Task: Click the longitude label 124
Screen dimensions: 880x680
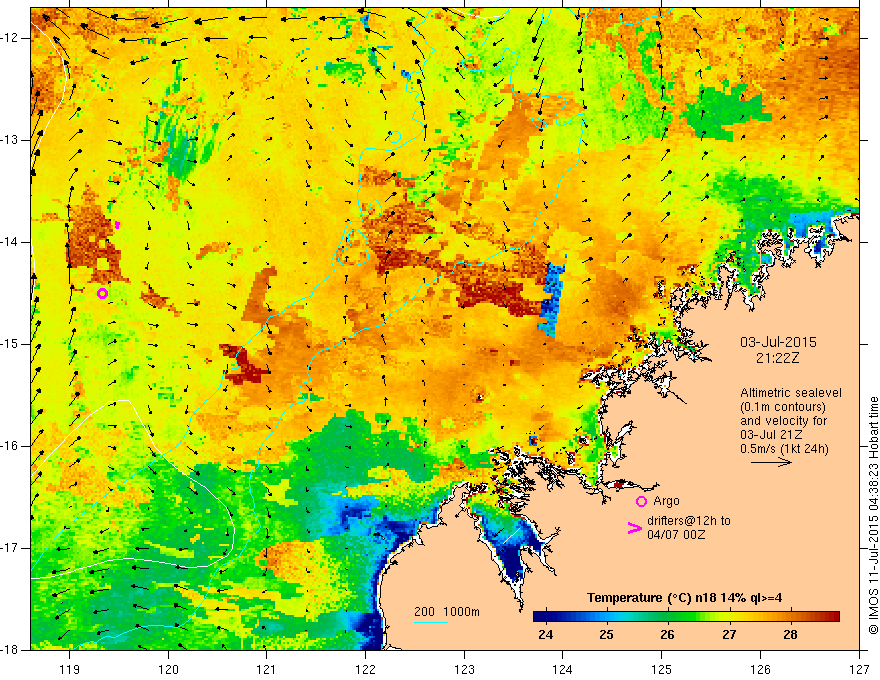Action: click(563, 669)
